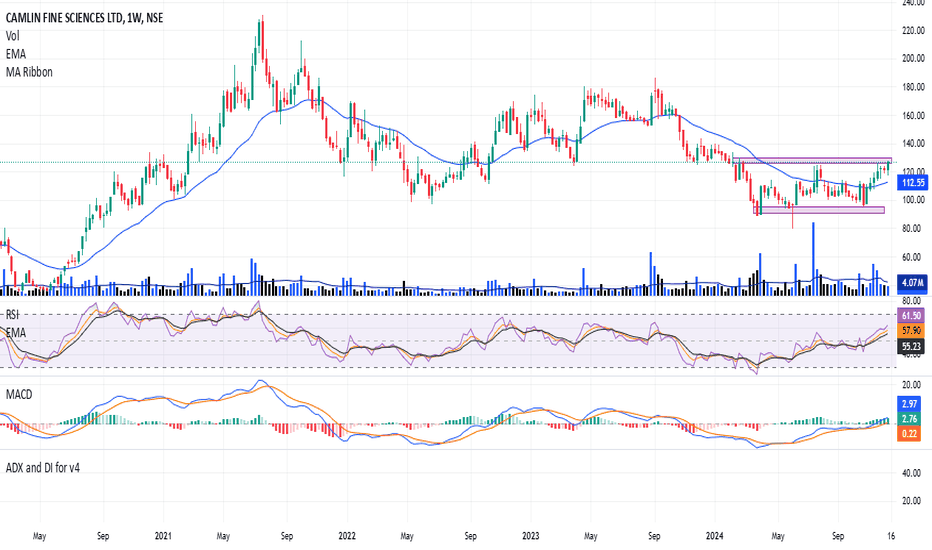Click the orange 57.90 RSI value tag

coord(911,330)
